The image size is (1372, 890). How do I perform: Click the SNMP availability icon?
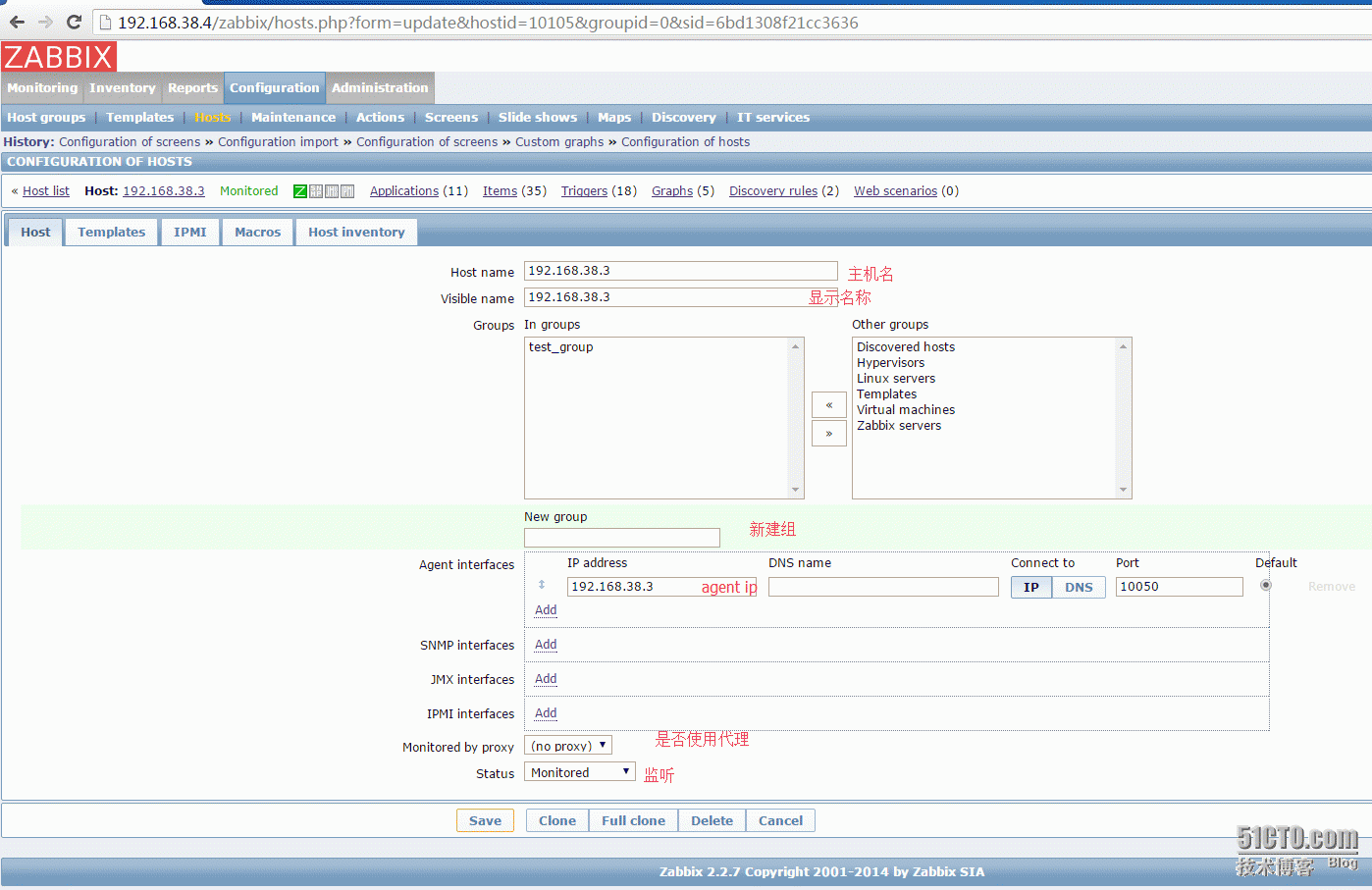316,191
